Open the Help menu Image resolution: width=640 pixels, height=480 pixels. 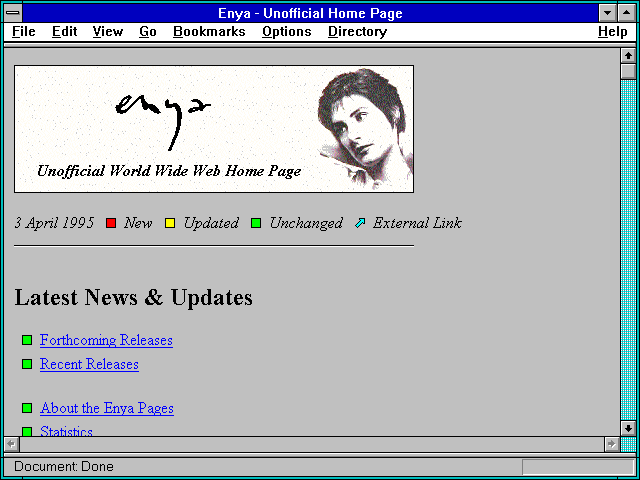click(x=613, y=31)
